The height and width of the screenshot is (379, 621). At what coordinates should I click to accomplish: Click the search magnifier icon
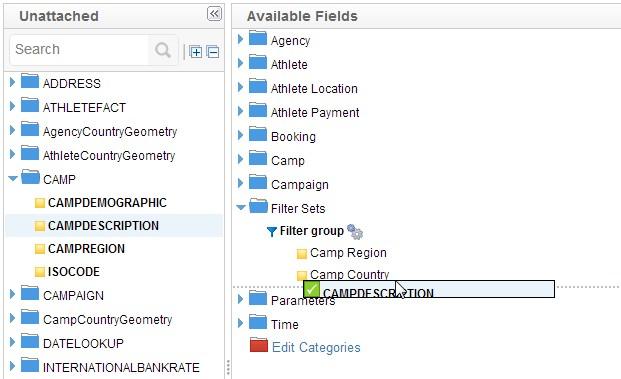(163, 50)
